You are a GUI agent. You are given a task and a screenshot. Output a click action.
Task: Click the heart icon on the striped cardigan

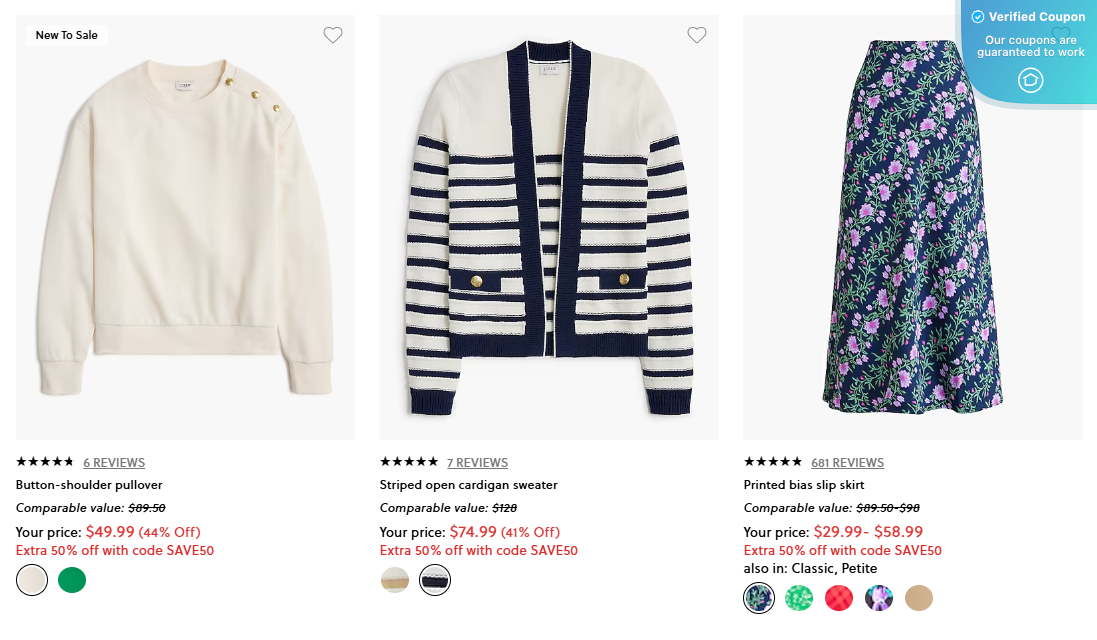click(697, 34)
